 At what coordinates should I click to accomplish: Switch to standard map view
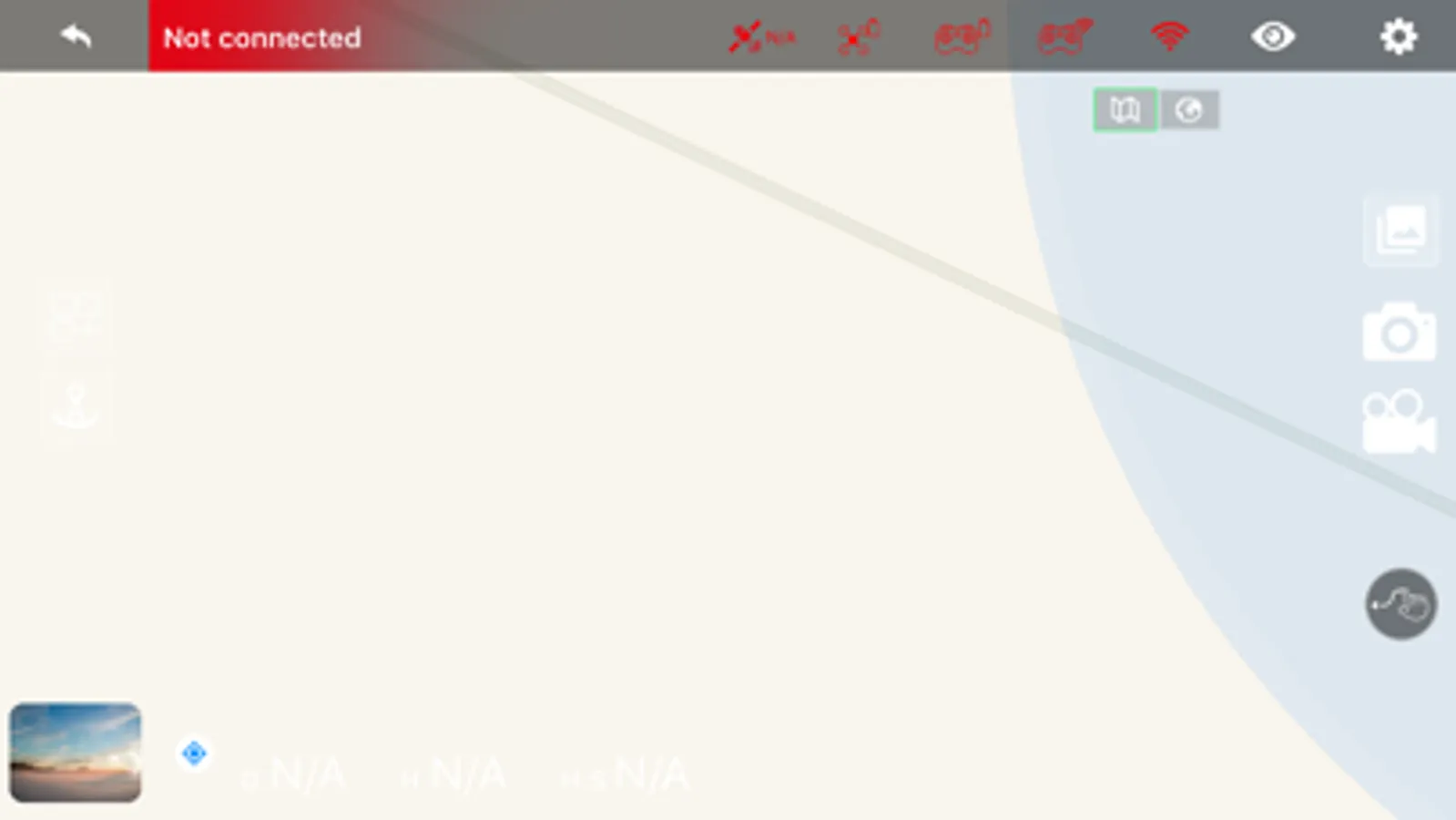(1125, 110)
